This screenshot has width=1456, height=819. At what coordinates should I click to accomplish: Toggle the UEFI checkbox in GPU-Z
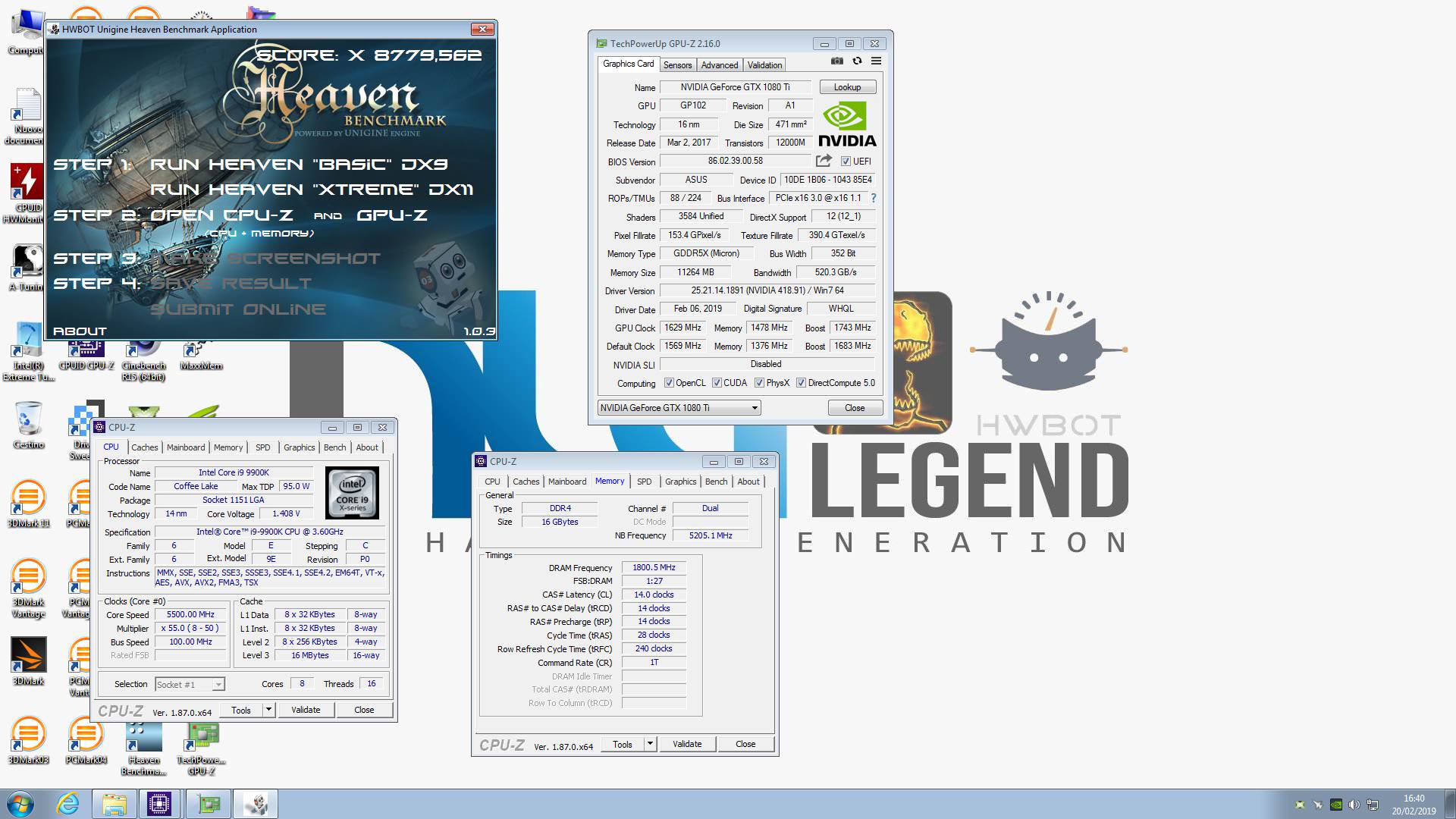[846, 162]
